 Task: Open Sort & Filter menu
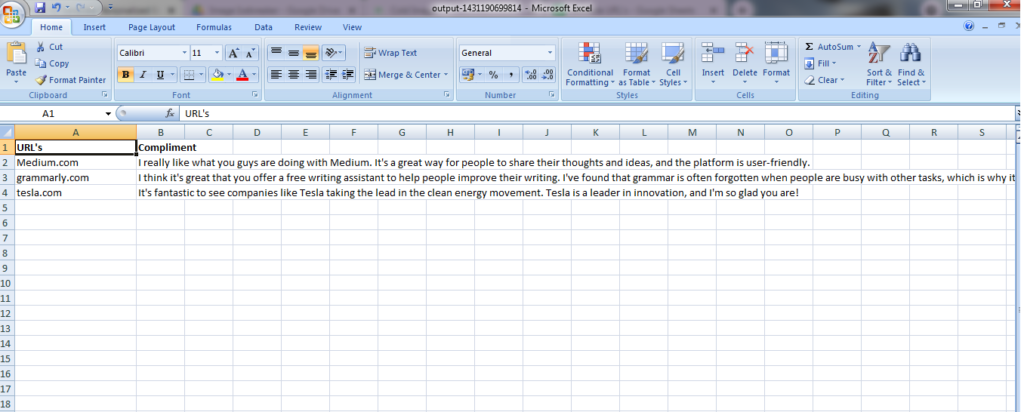(x=878, y=64)
